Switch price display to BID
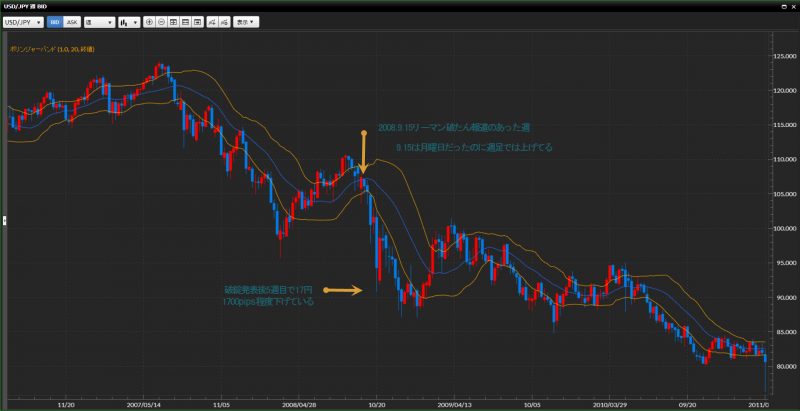This screenshot has height=411, width=800. click(55, 21)
